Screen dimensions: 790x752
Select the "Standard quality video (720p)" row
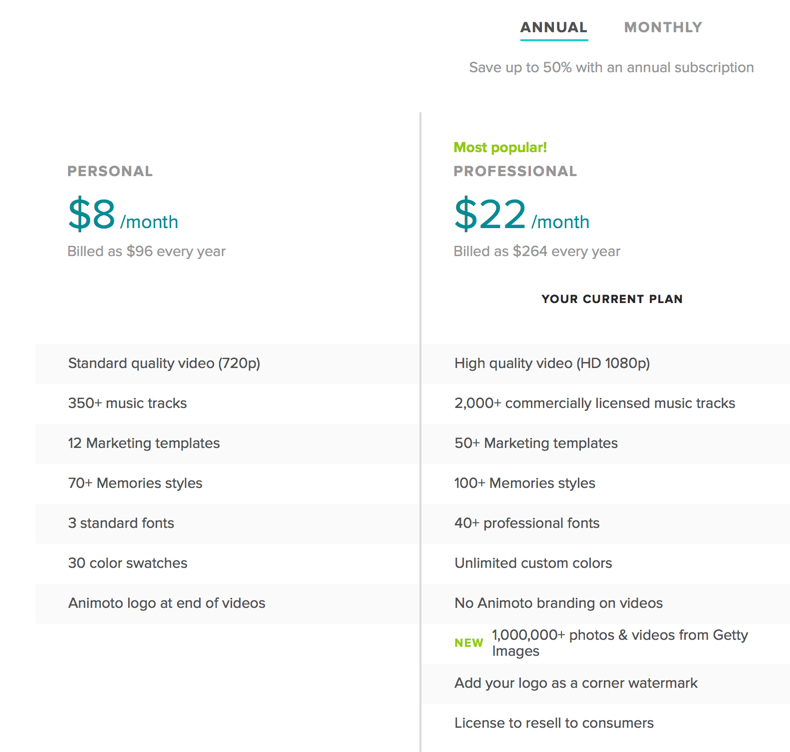(x=164, y=364)
